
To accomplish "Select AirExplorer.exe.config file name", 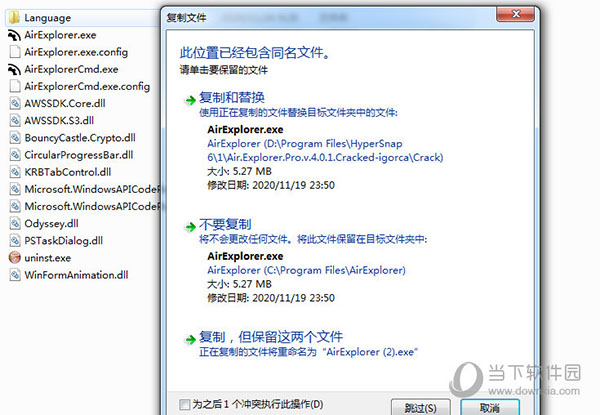I will pyautogui.click(x=76, y=52).
